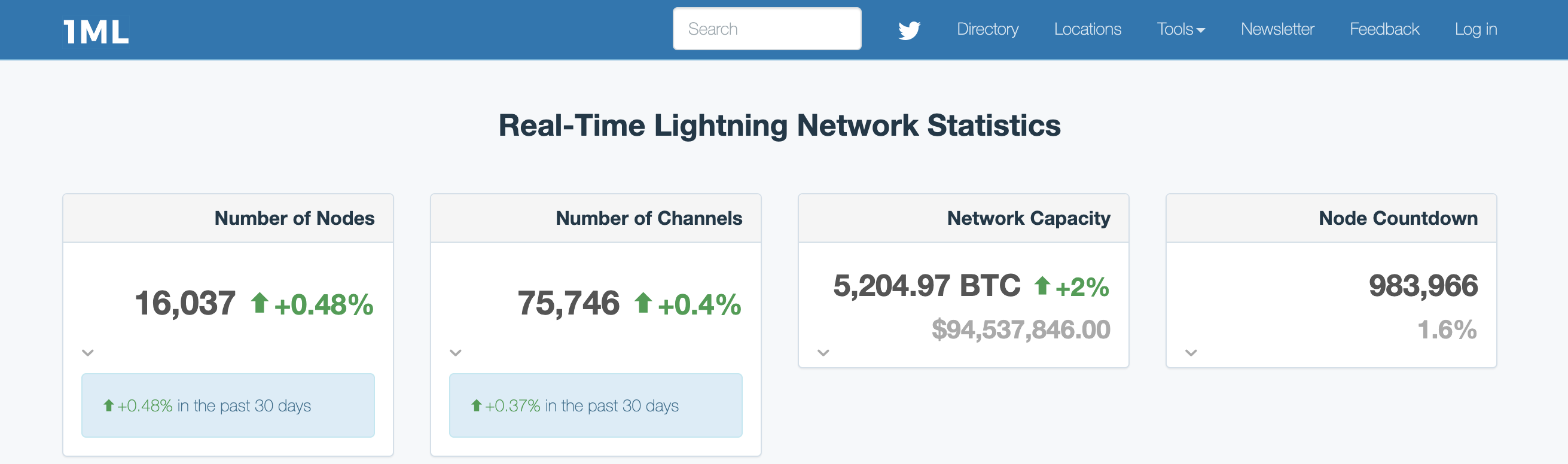
Task: Click the Twitter bird icon
Action: (909, 30)
